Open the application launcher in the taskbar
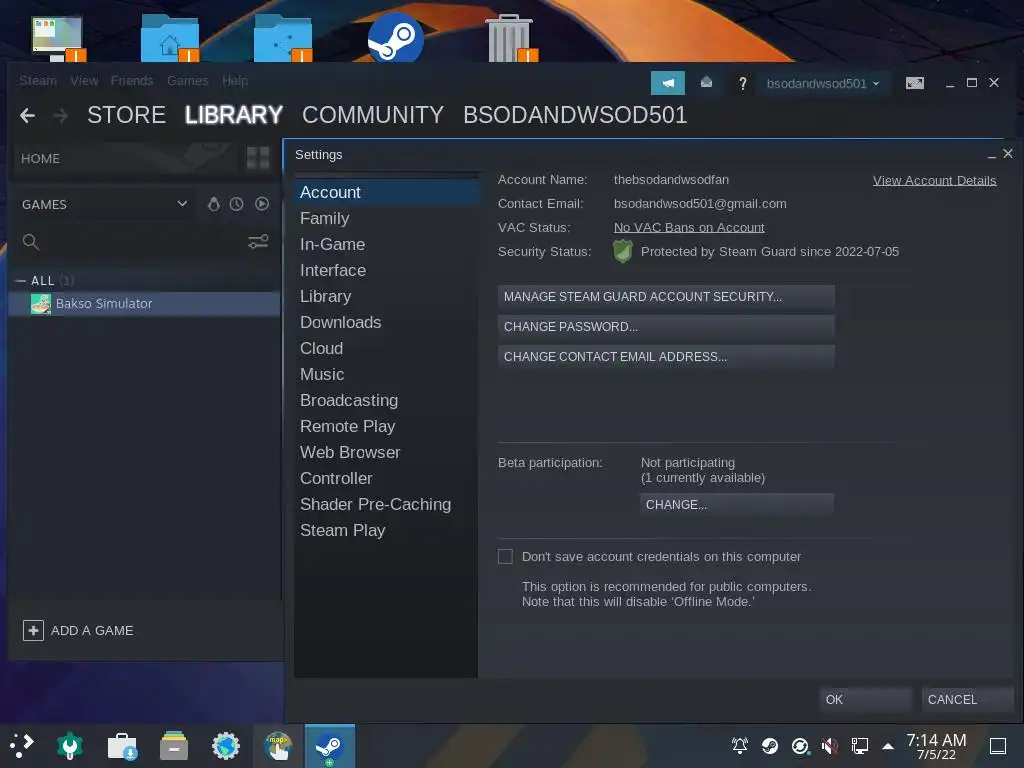This screenshot has height=768, width=1024. pyautogui.click(x=21, y=746)
